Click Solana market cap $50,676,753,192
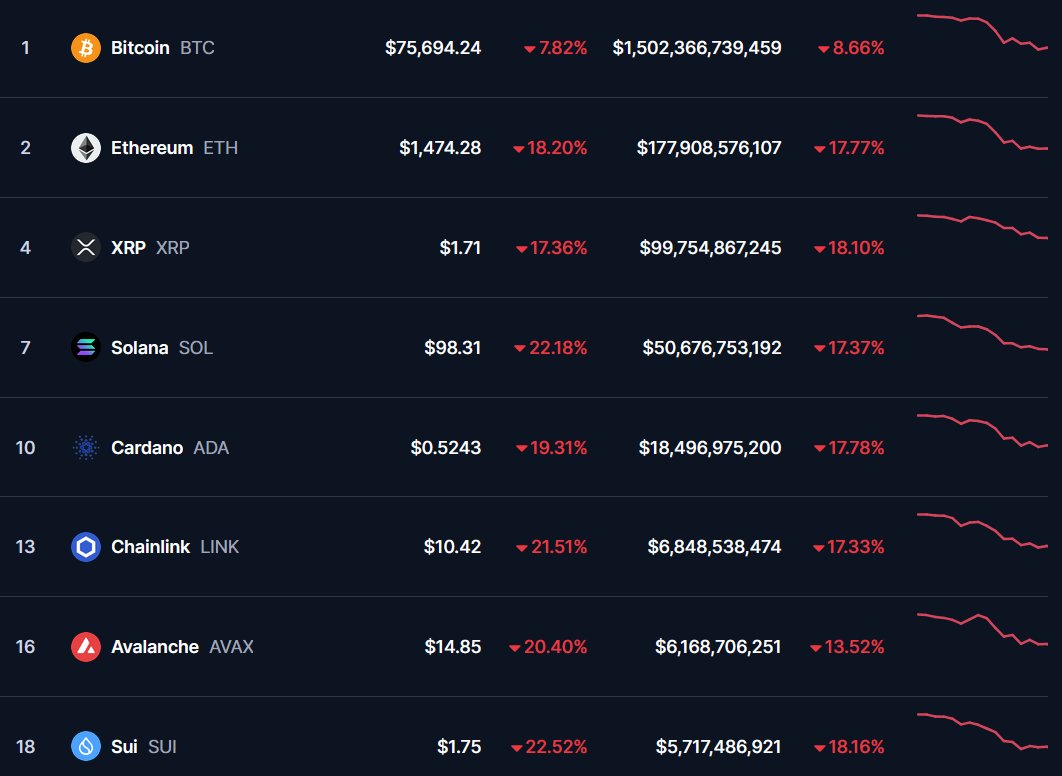Viewport: 1062px width, 776px height. click(x=712, y=347)
